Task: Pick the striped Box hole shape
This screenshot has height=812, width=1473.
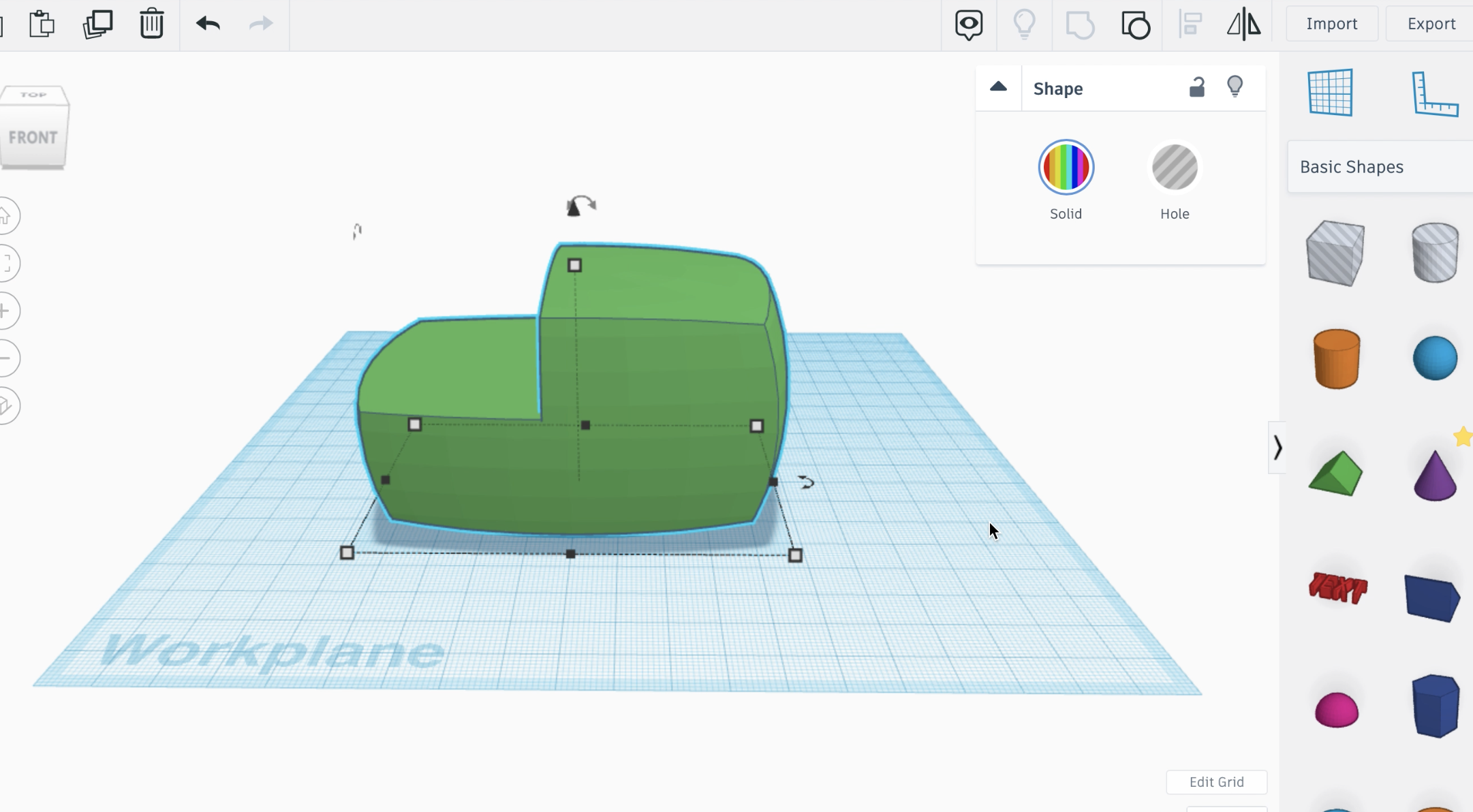Action: click(x=1335, y=253)
